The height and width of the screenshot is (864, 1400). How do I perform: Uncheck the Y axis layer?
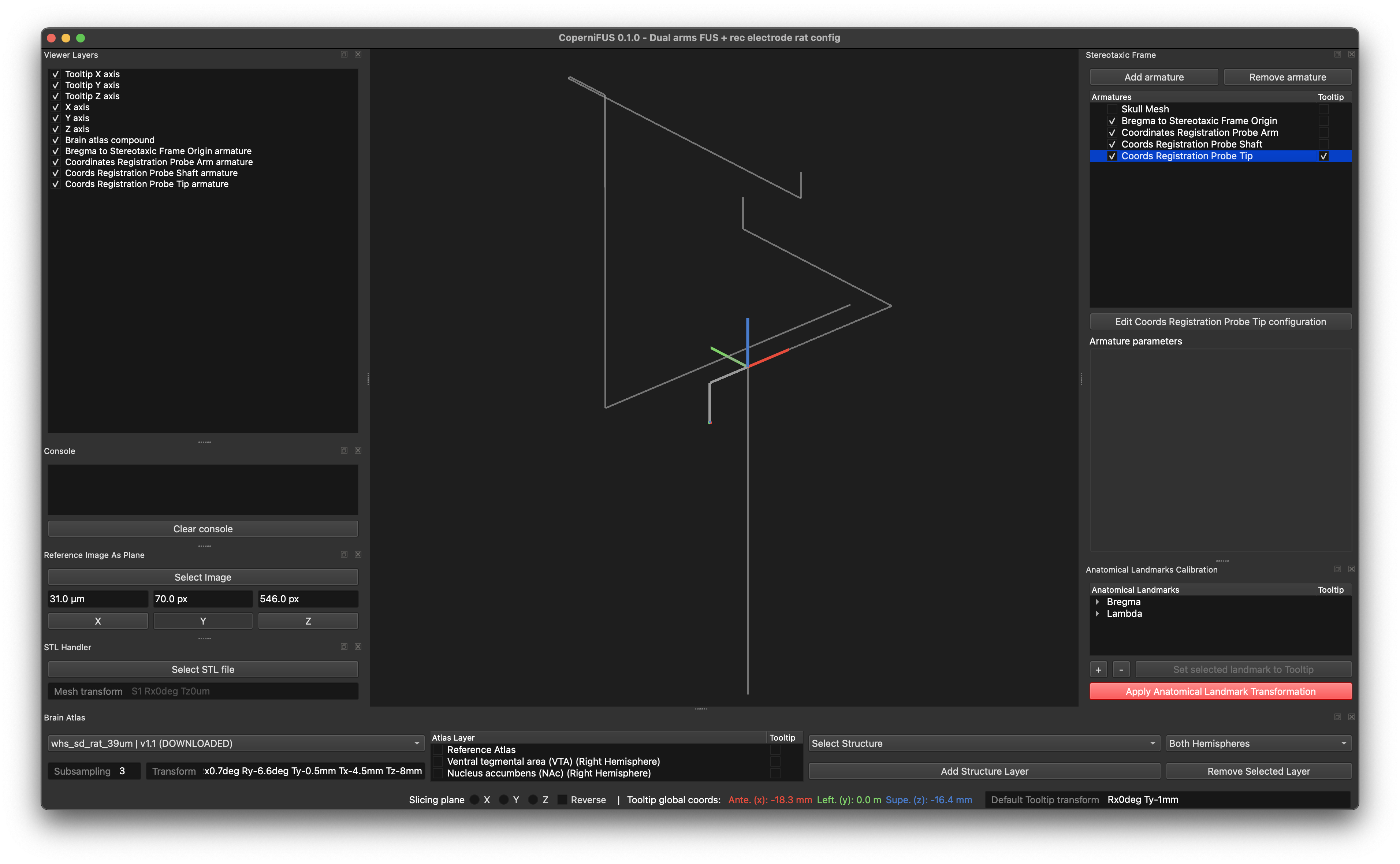(55, 118)
